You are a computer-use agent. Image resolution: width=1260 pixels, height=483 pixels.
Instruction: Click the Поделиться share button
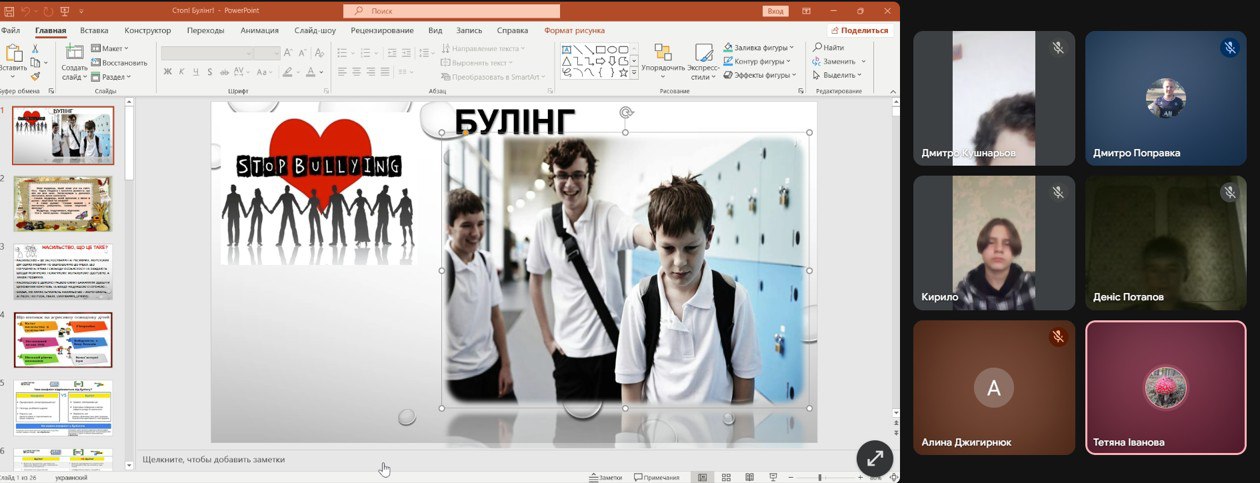[858, 30]
